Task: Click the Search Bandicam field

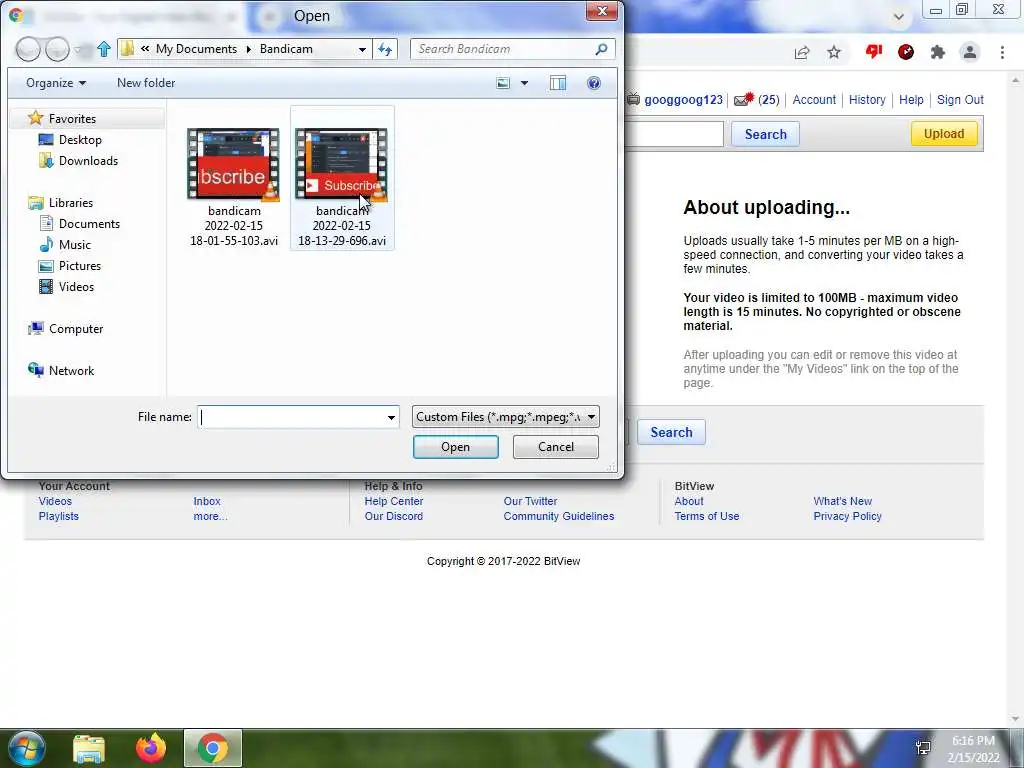Action: (x=504, y=49)
